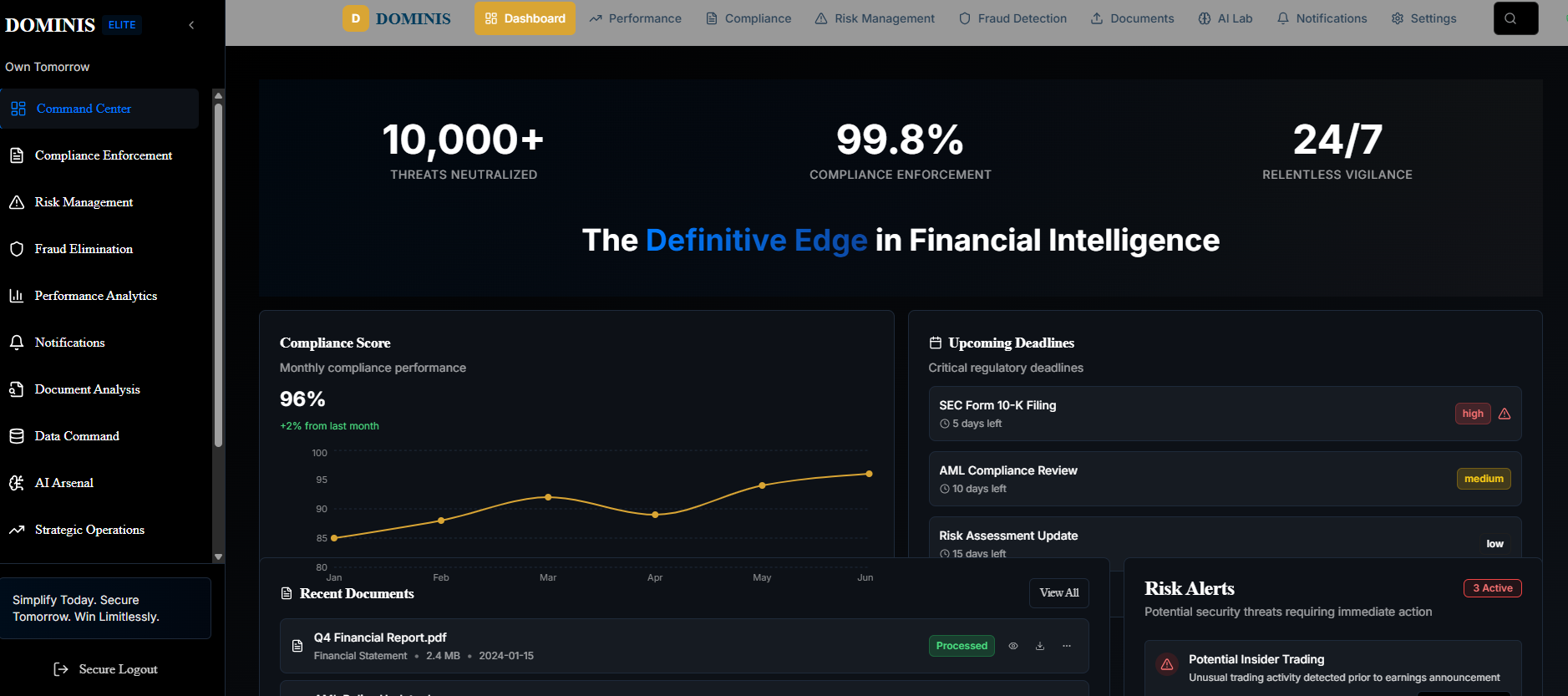This screenshot has width=1568, height=696.
Task: Click View All in Recent Documents
Action: pos(1059,593)
